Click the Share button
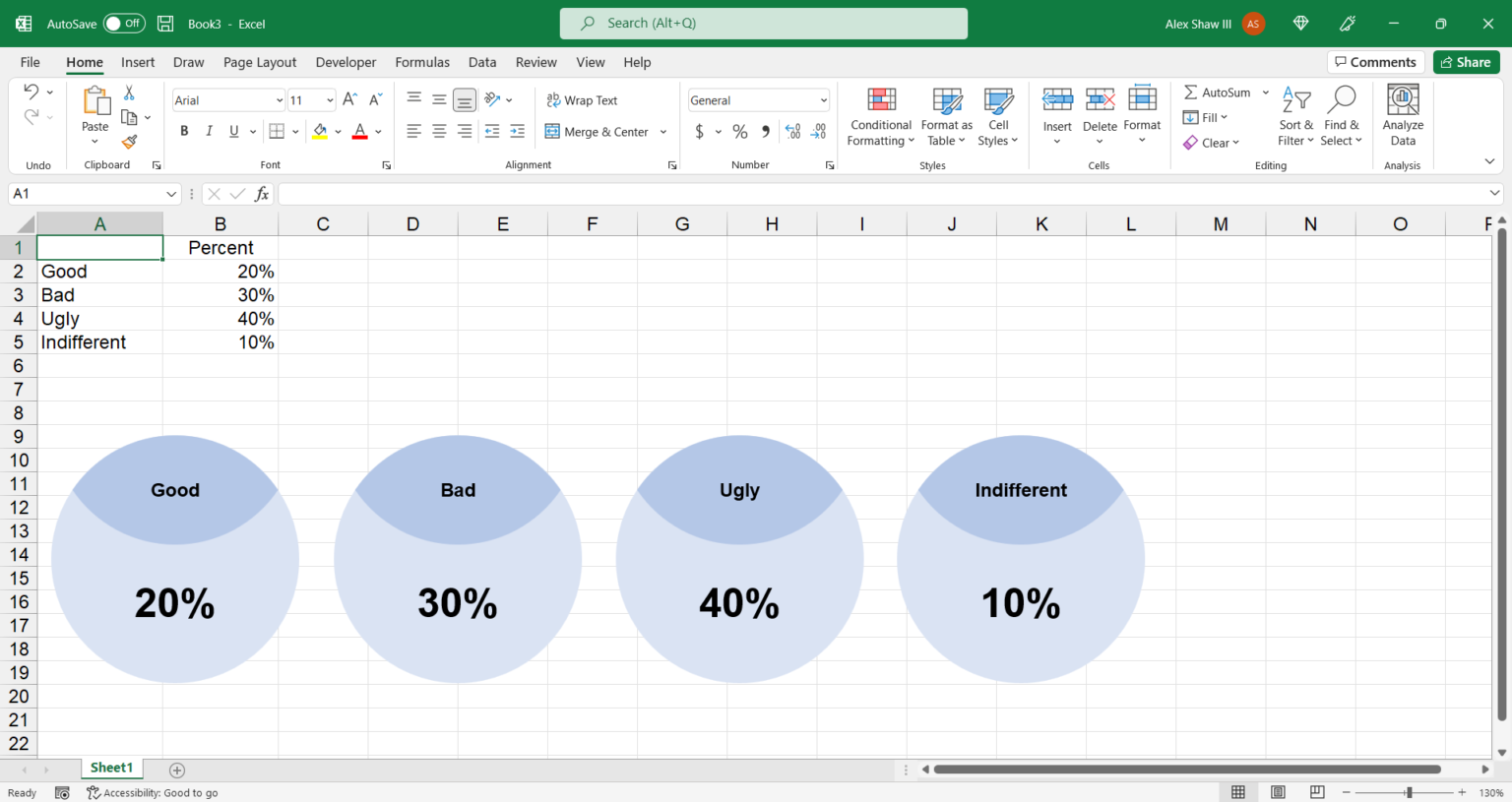 tap(1466, 61)
